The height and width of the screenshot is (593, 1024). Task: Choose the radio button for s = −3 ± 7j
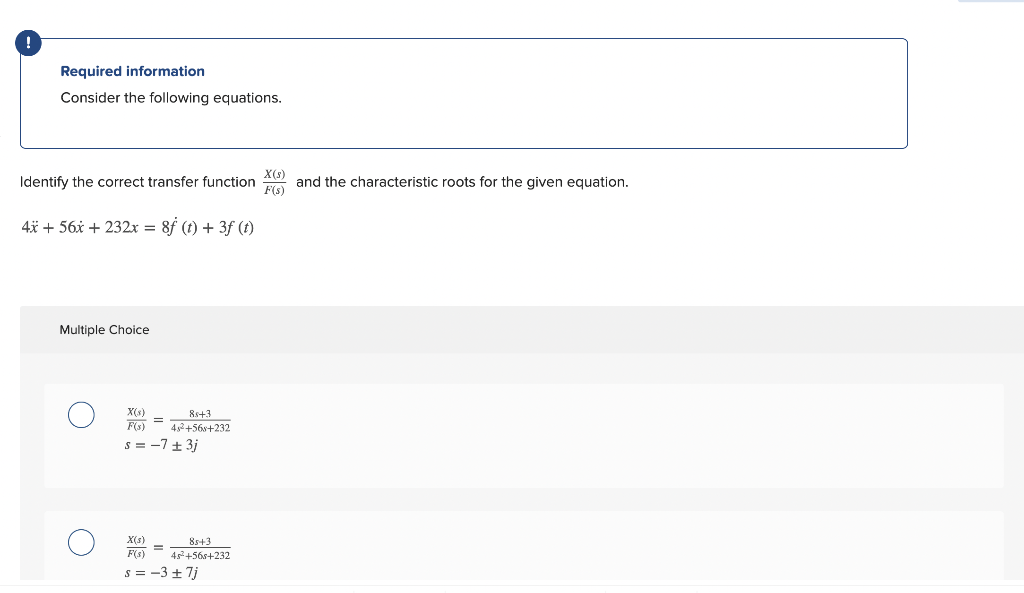(81, 542)
